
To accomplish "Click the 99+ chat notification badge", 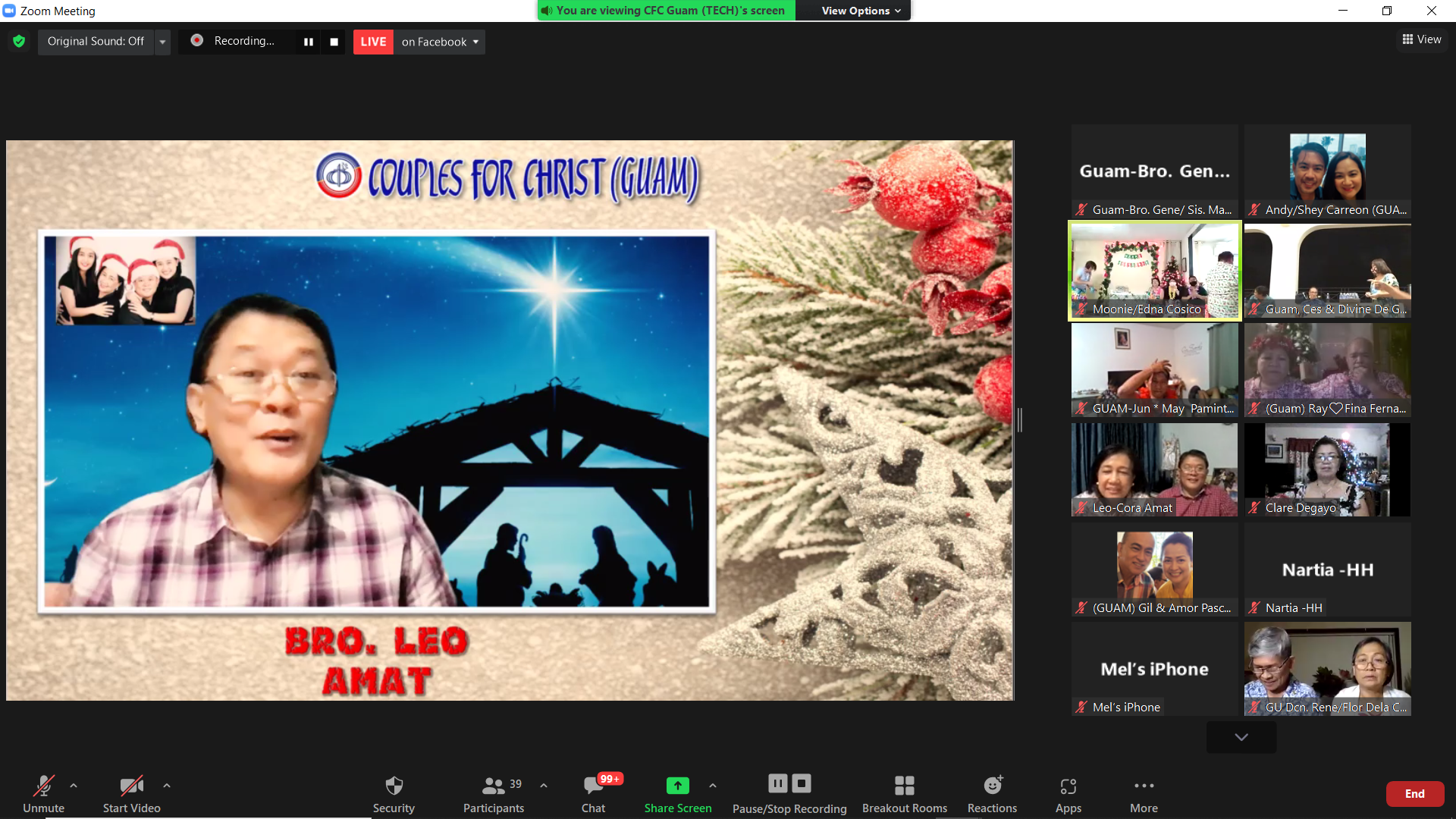I will [610, 779].
